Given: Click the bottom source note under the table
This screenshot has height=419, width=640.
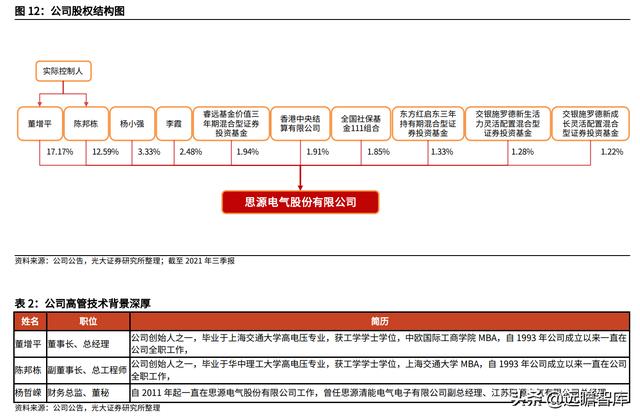Looking at the screenshot, I should (87, 408).
